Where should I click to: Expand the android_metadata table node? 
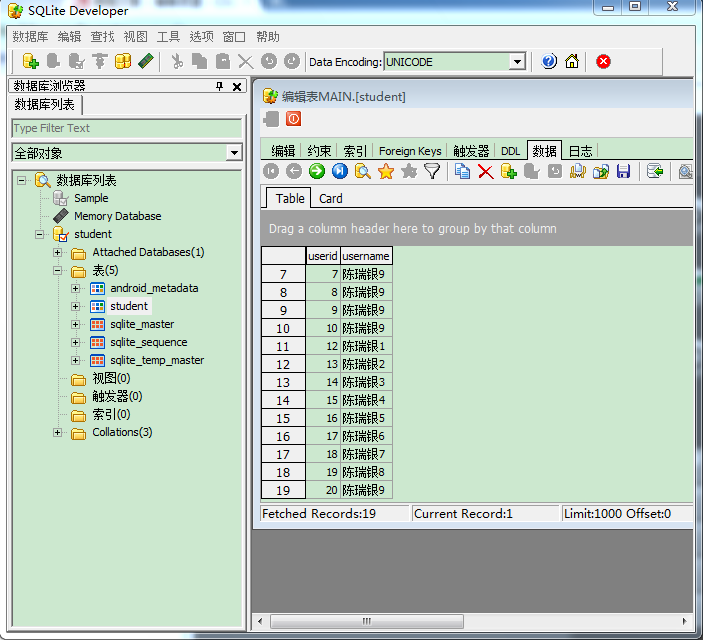click(76, 288)
